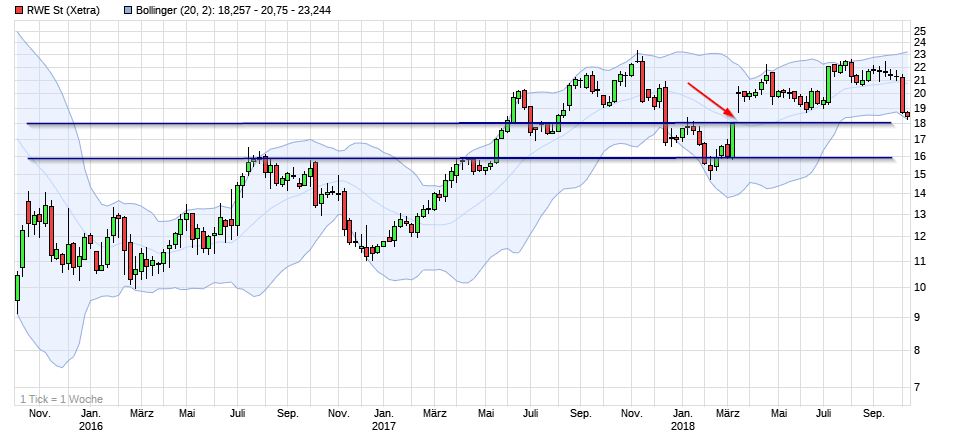The width and height of the screenshot is (963, 432).
Task: Click the 18 value on price axis
Action: point(919,123)
